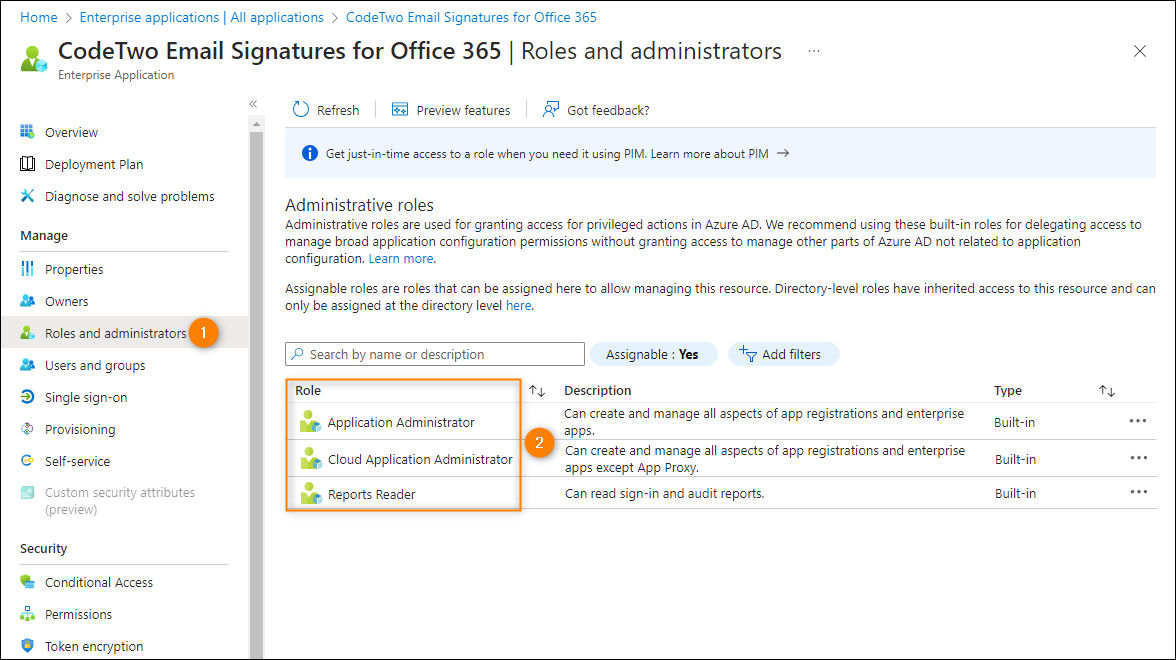Image resolution: width=1176 pixels, height=660 pixels.
Task: Follow the 'here' directory level link
Action: coord(518,305)
